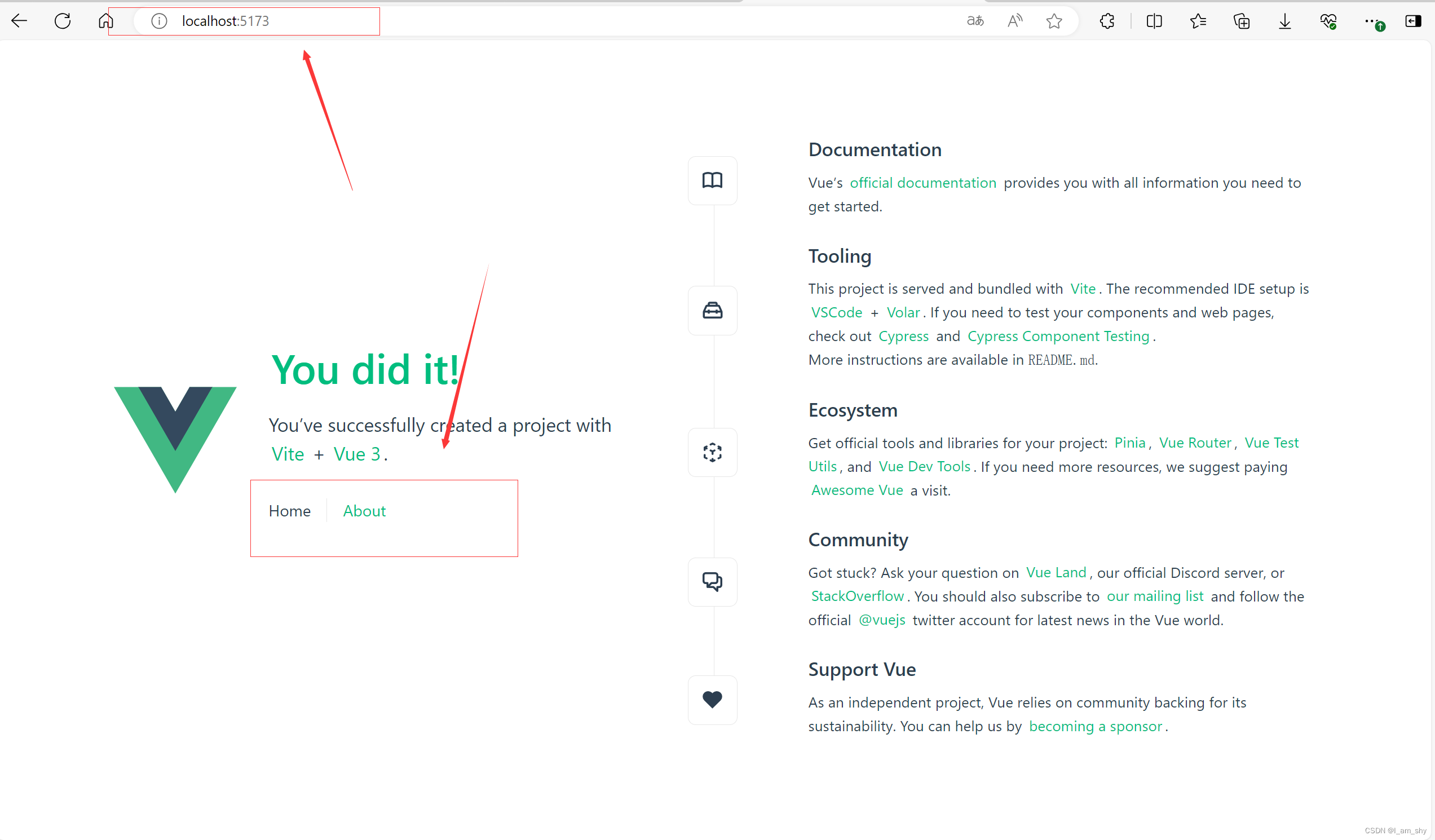Click the browser home icon
1435x840 pixels.
pos(105,21)
